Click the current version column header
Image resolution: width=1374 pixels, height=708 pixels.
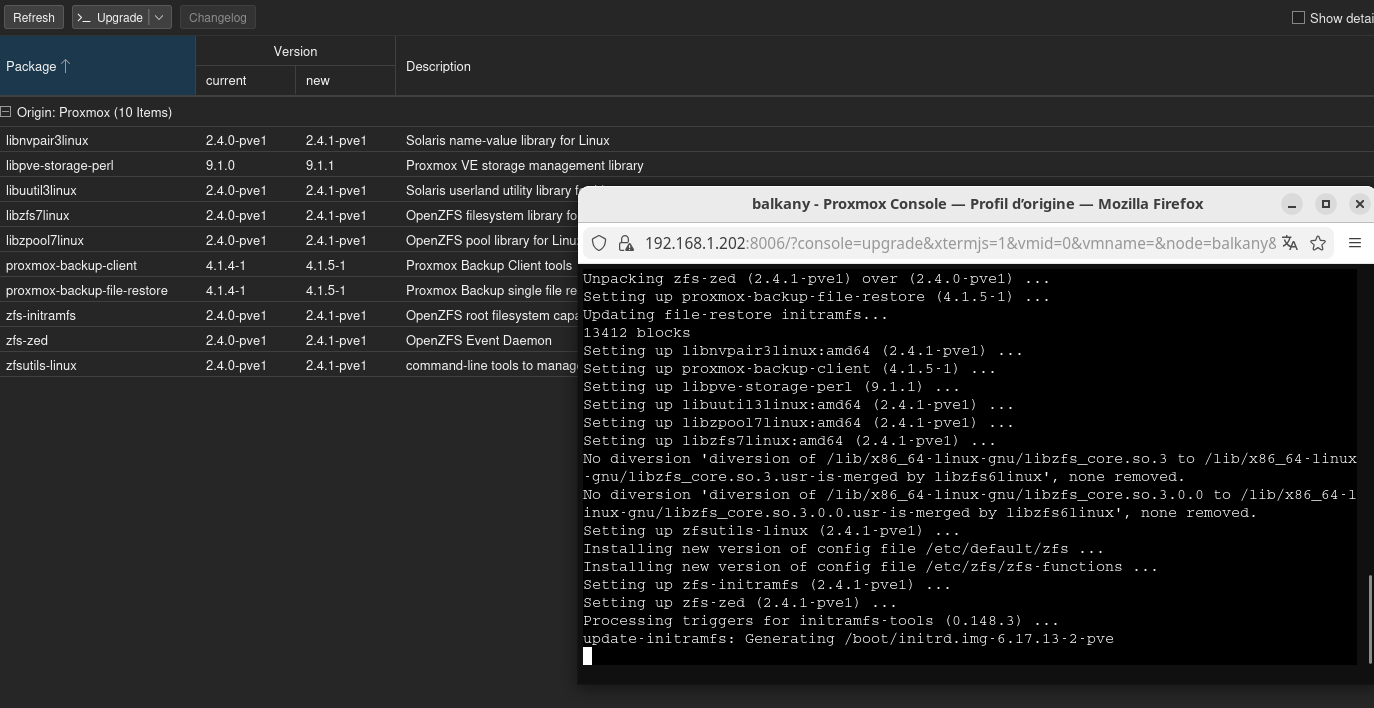tap(226, 81)
